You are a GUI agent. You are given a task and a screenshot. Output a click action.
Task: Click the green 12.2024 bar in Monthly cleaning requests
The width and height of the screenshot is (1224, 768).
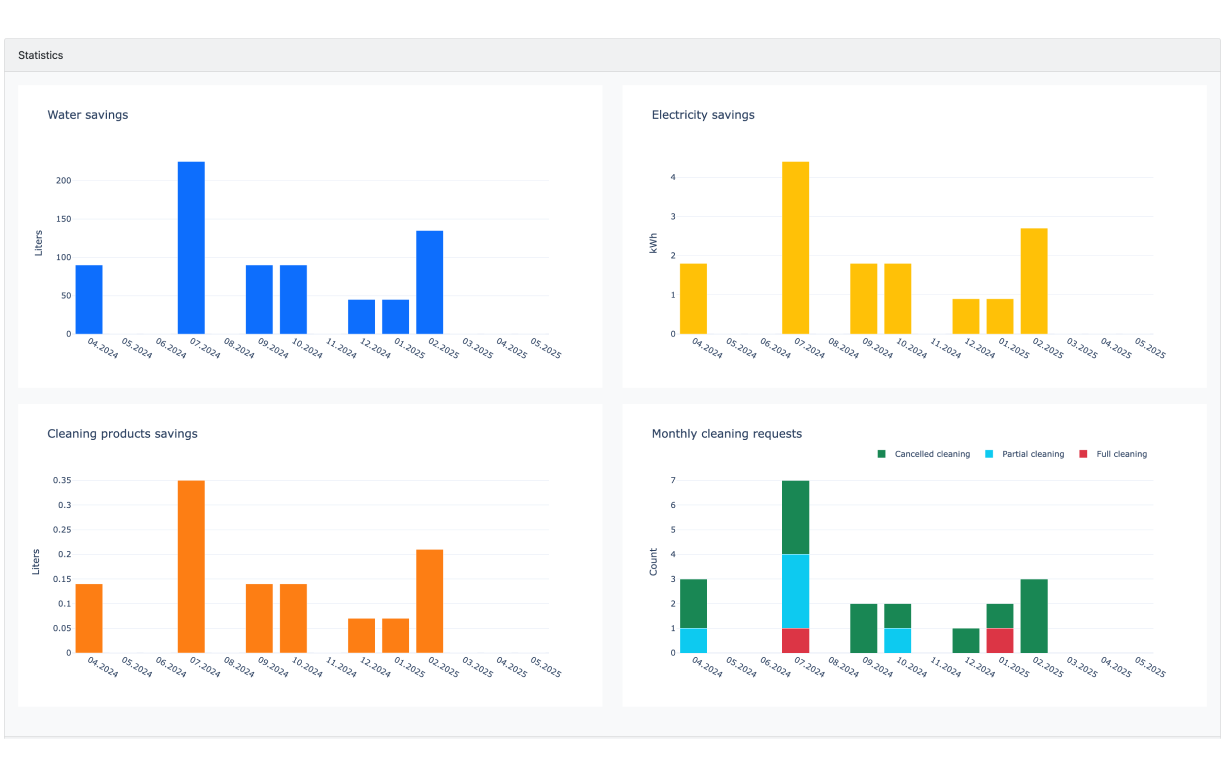click(x=965, y=641)
